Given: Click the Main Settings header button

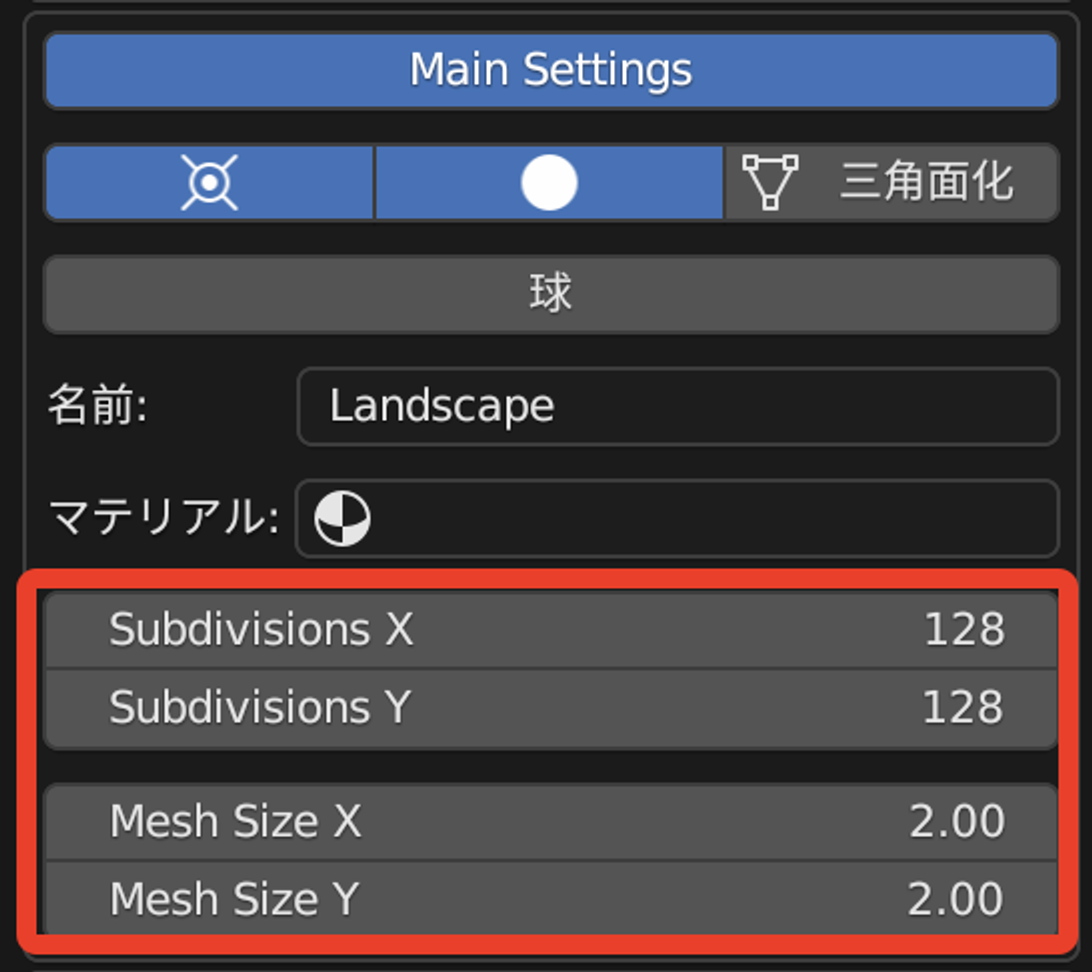Looking at the screenshot, I should pos(551,70).
